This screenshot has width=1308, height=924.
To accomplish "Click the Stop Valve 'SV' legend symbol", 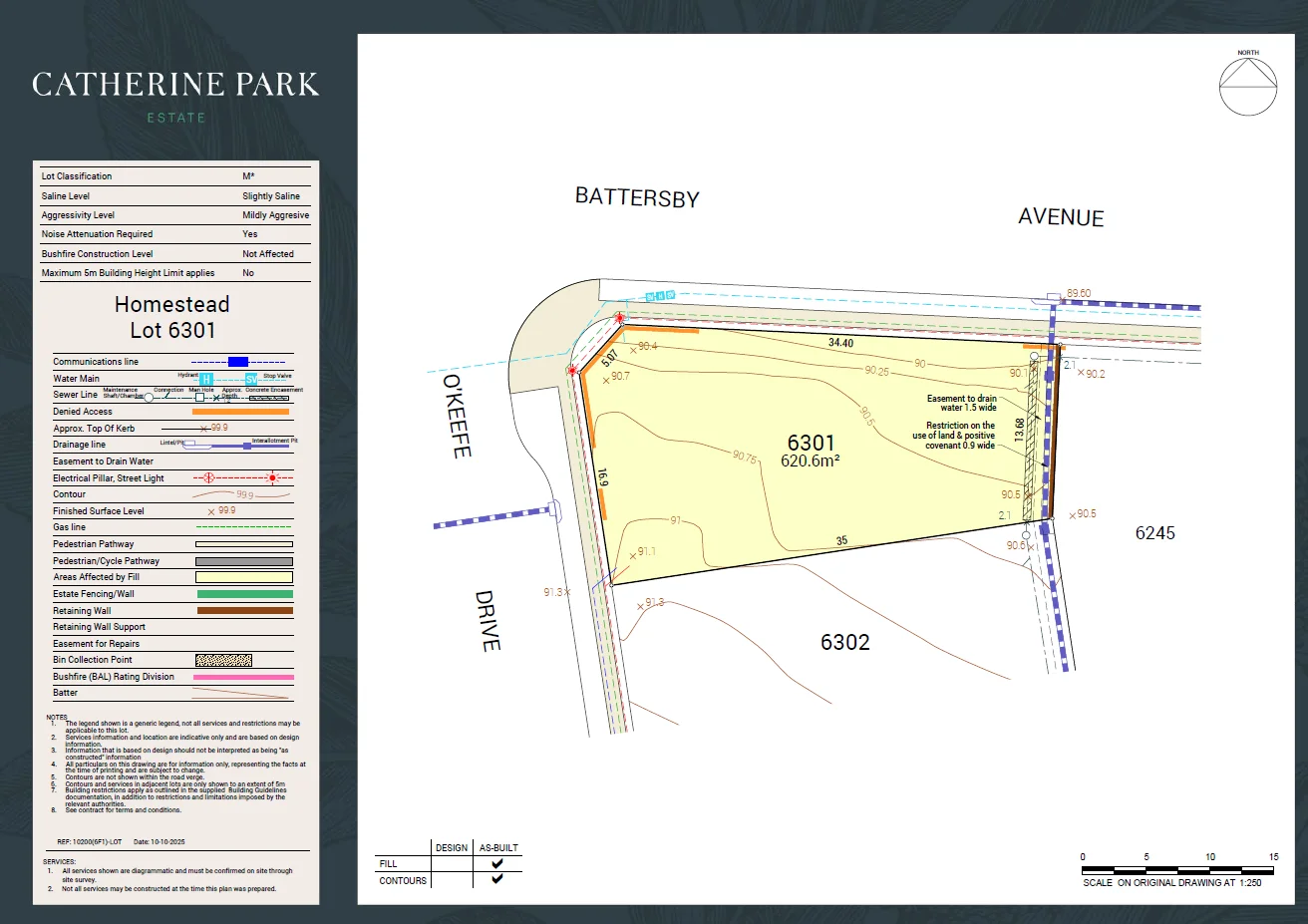I will (251, 380).
